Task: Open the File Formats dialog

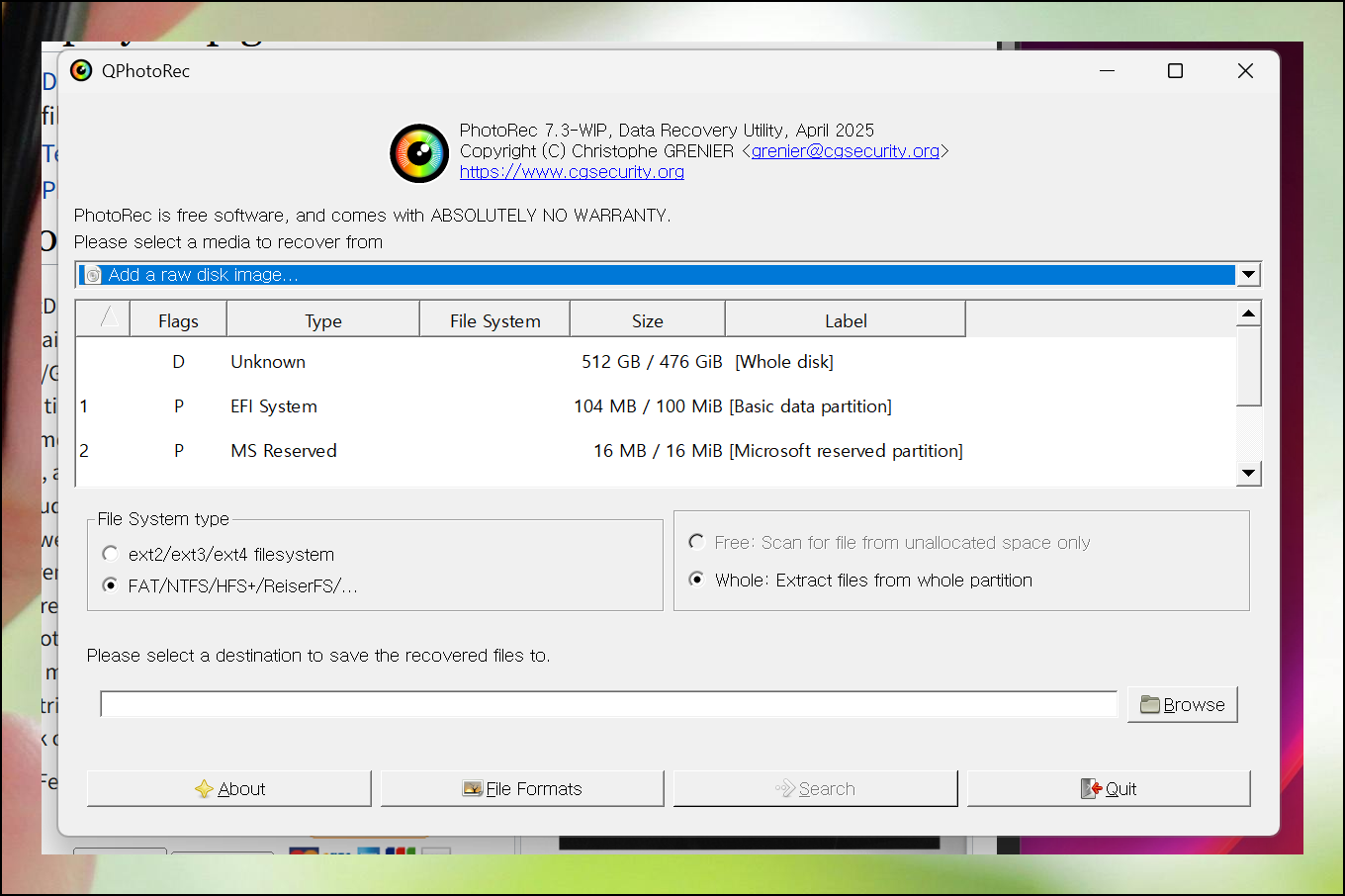Action: [x=522, y=788]
